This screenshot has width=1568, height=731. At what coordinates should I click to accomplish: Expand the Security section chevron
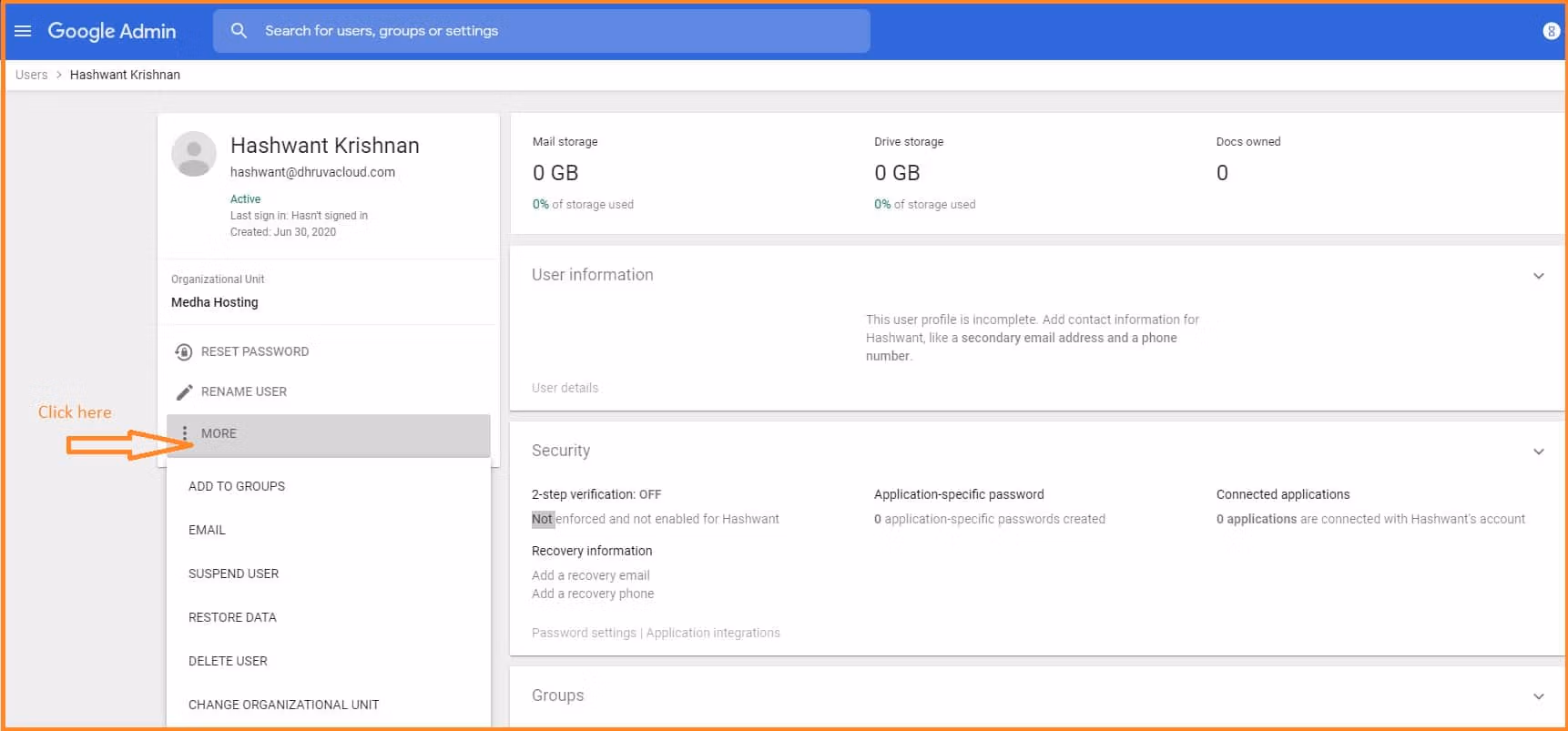click(x=1538, y=452)
